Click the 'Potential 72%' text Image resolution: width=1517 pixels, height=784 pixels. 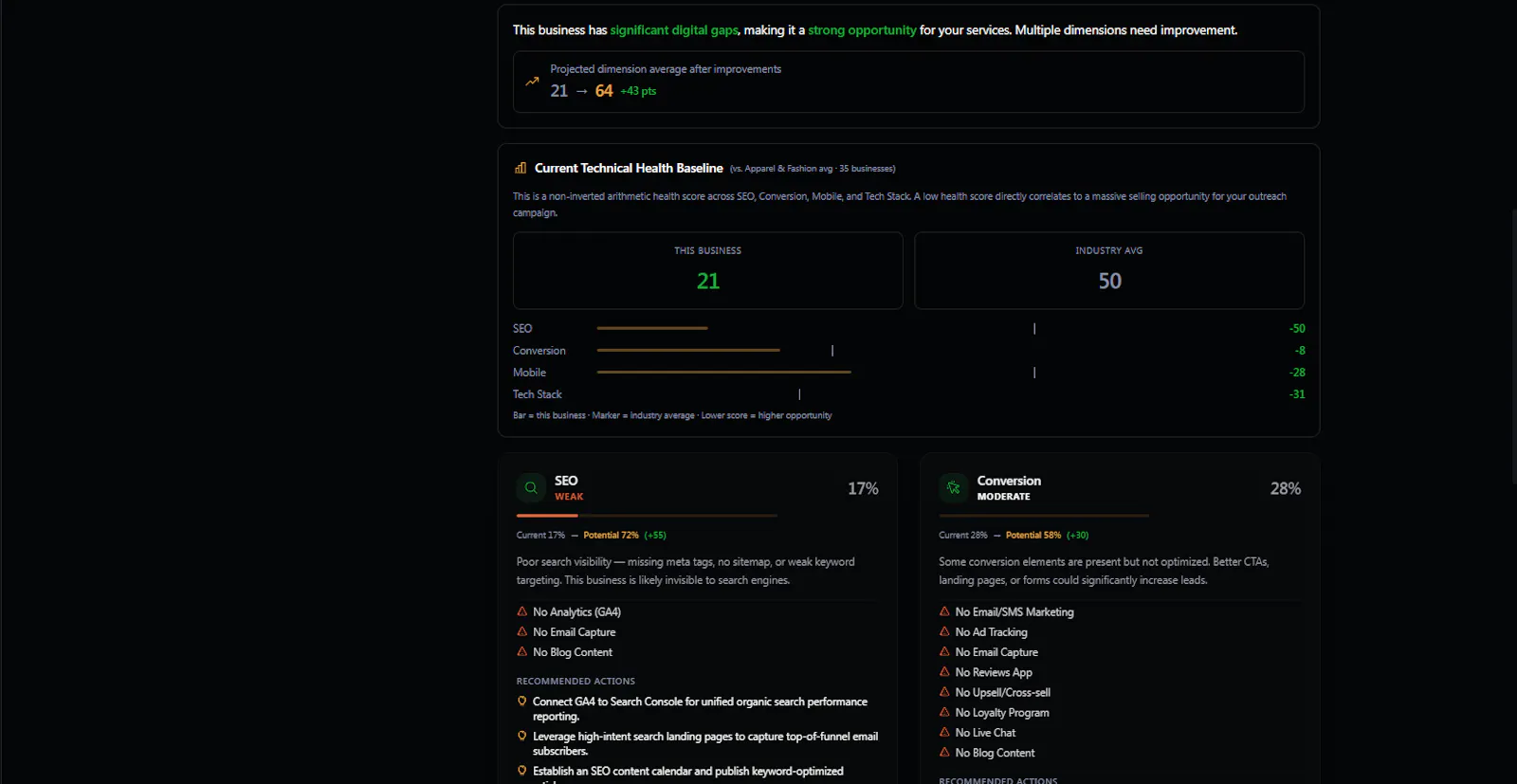pos(611,535)
